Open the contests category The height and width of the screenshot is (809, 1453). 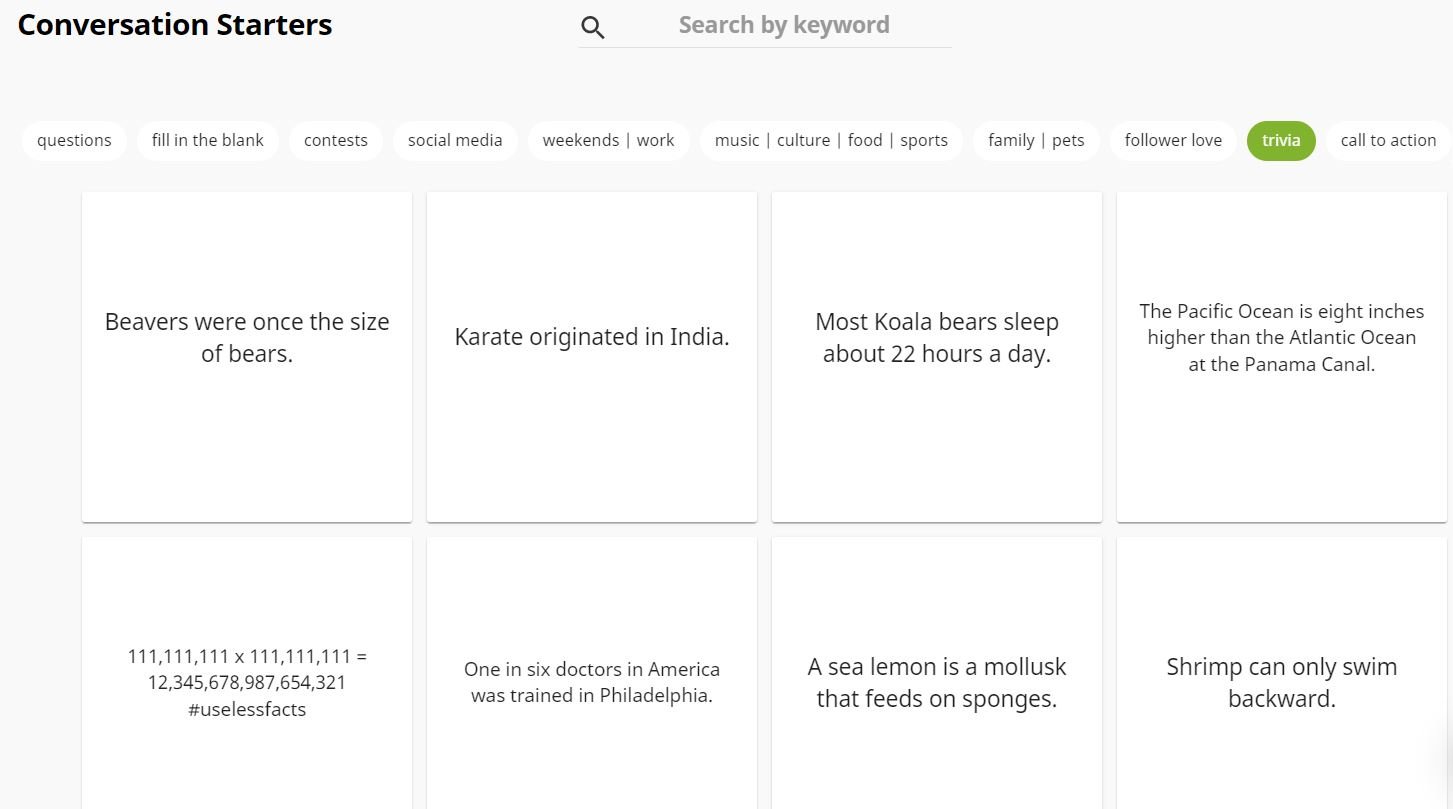pos(336,140)
